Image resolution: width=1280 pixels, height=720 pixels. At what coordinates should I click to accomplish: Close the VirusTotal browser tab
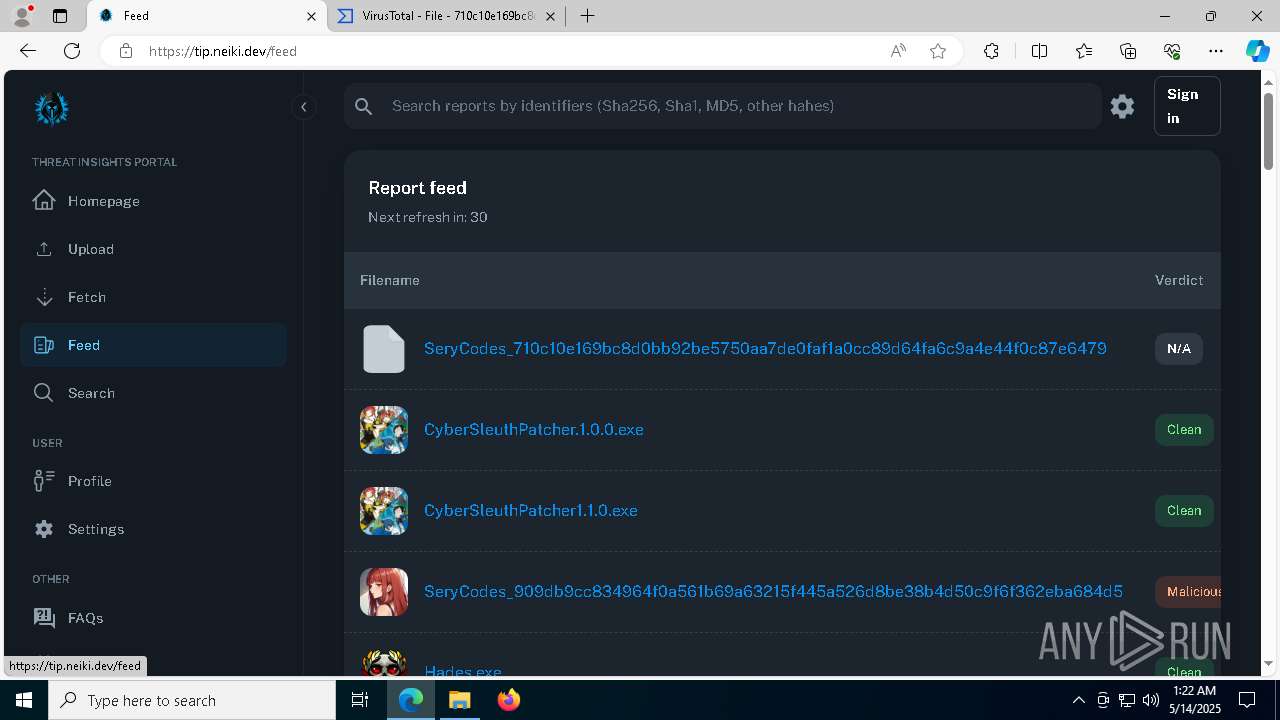(551, 16)
